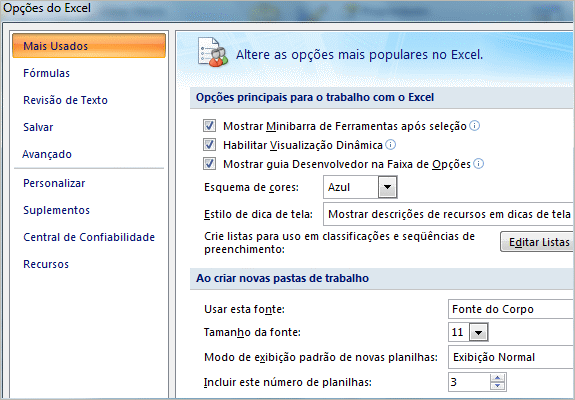
Task: Click info icon beside Mostrar Minibarra option
Action: [x=475, y=126]
